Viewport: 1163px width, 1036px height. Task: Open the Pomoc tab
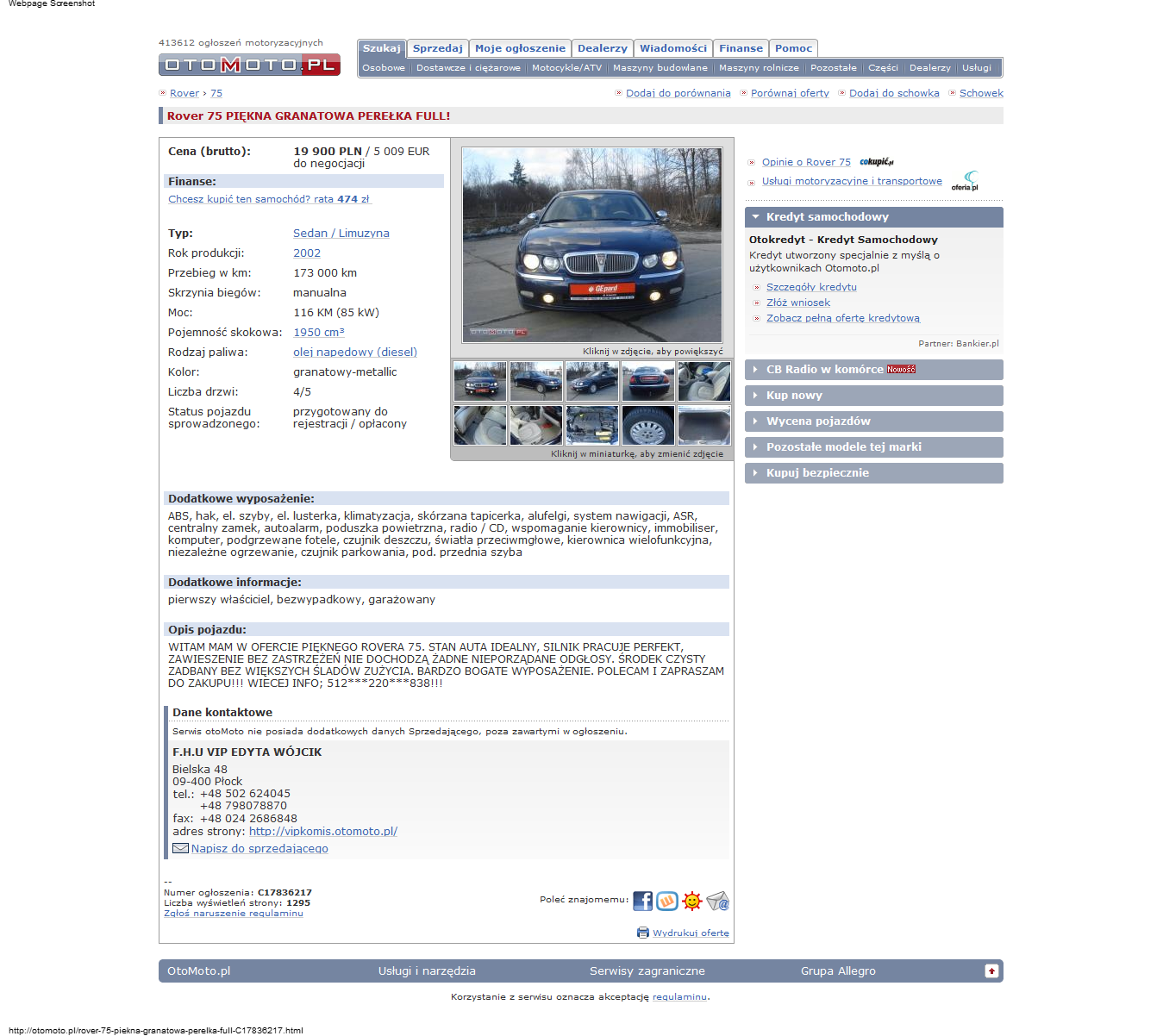pyautogui.click(x=793, y=48)
